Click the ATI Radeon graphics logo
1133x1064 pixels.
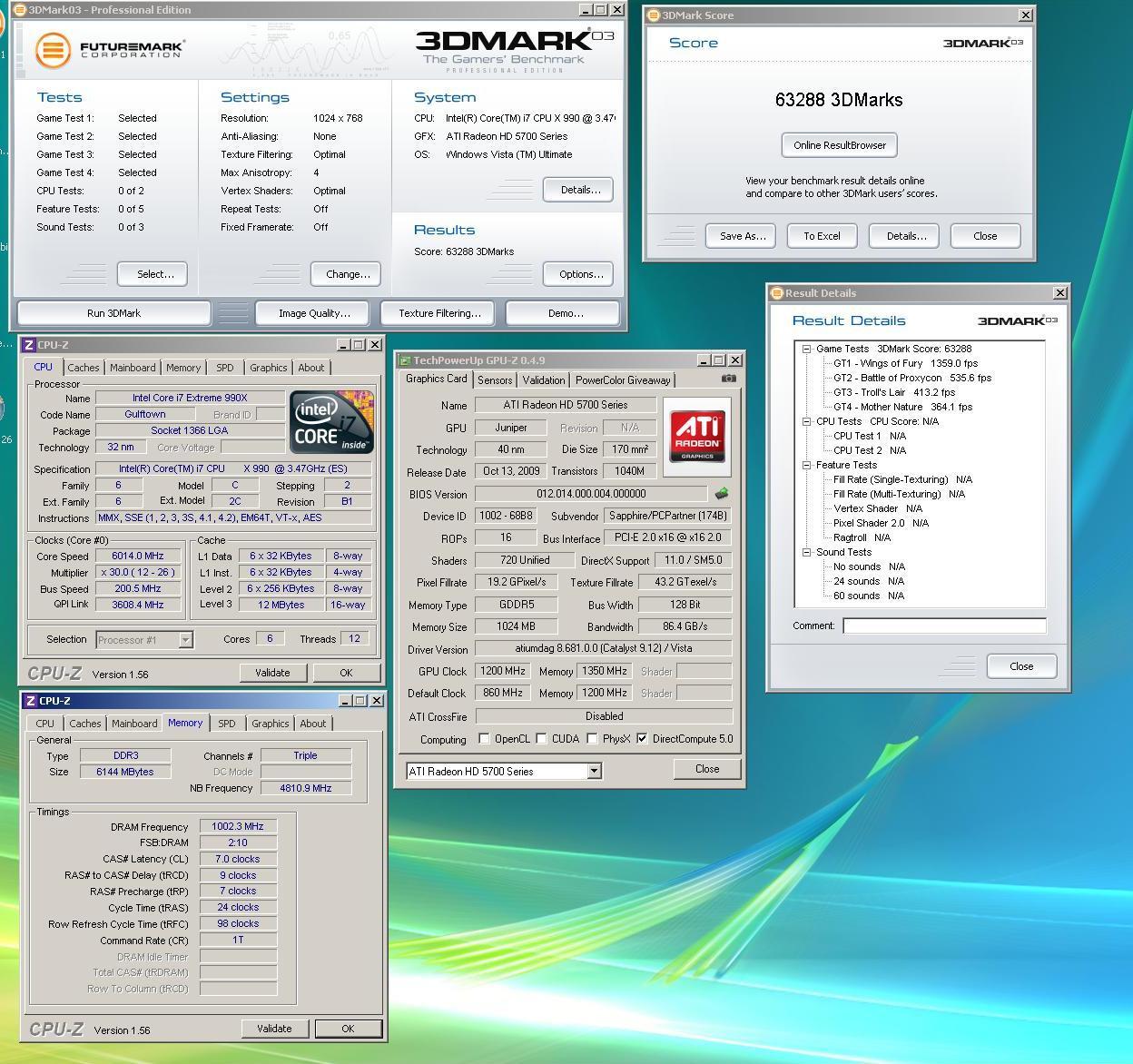point(697,437)
